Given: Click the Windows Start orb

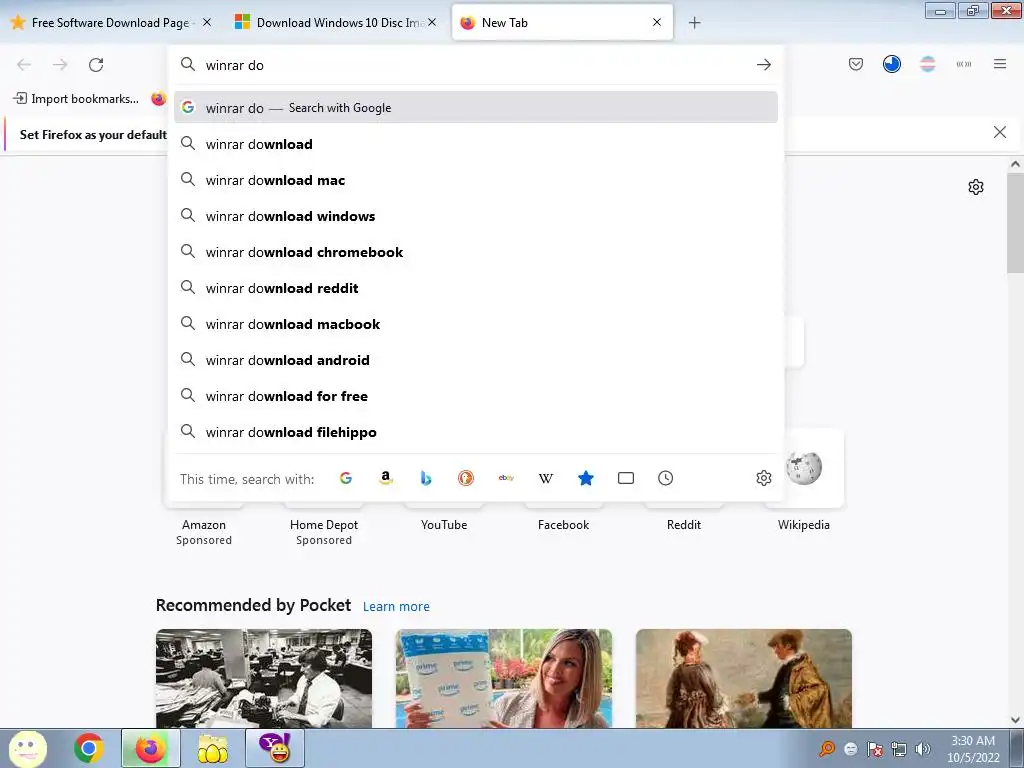Looking at the screenshot, I should 27,748.
